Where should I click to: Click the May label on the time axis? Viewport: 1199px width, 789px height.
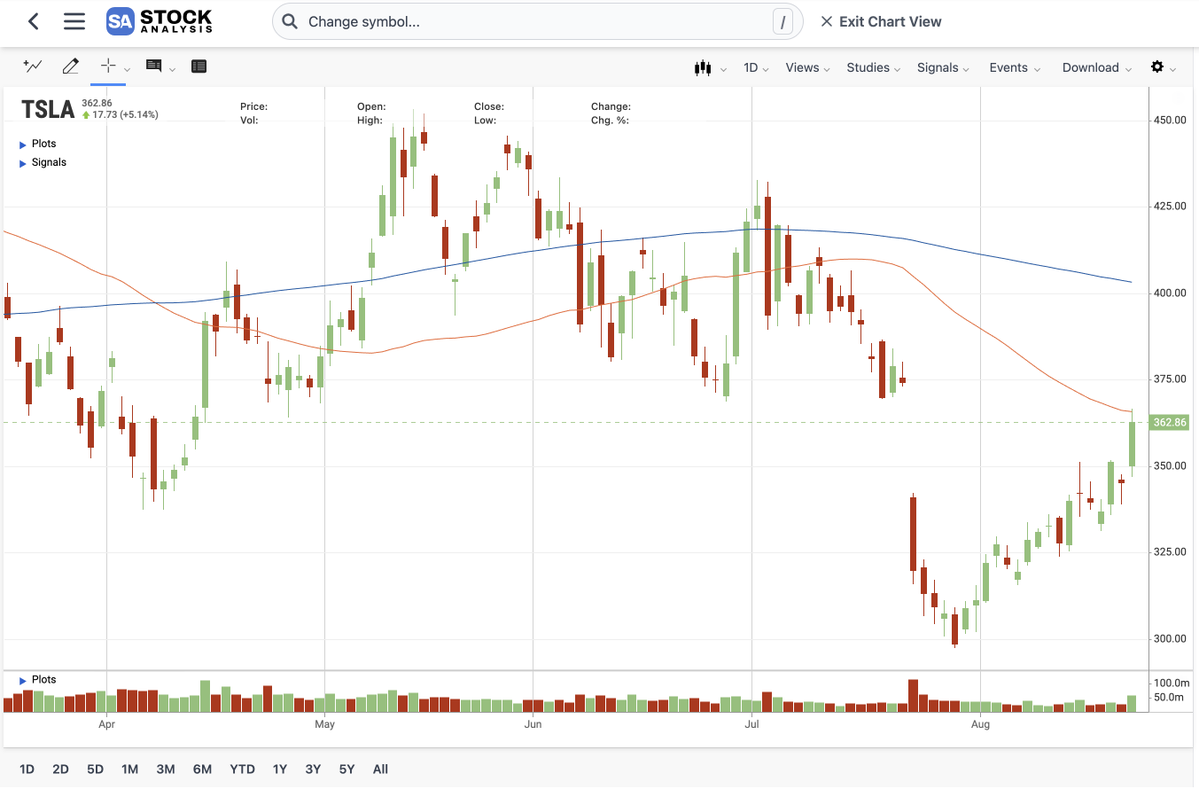pos(324,724)
